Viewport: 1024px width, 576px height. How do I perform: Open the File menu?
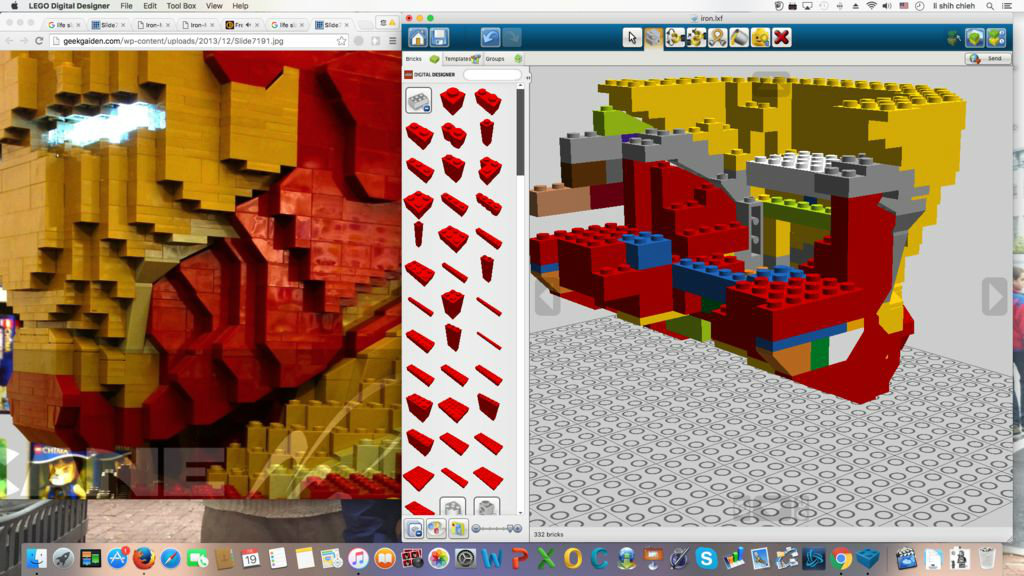click(x=126, y=6)
